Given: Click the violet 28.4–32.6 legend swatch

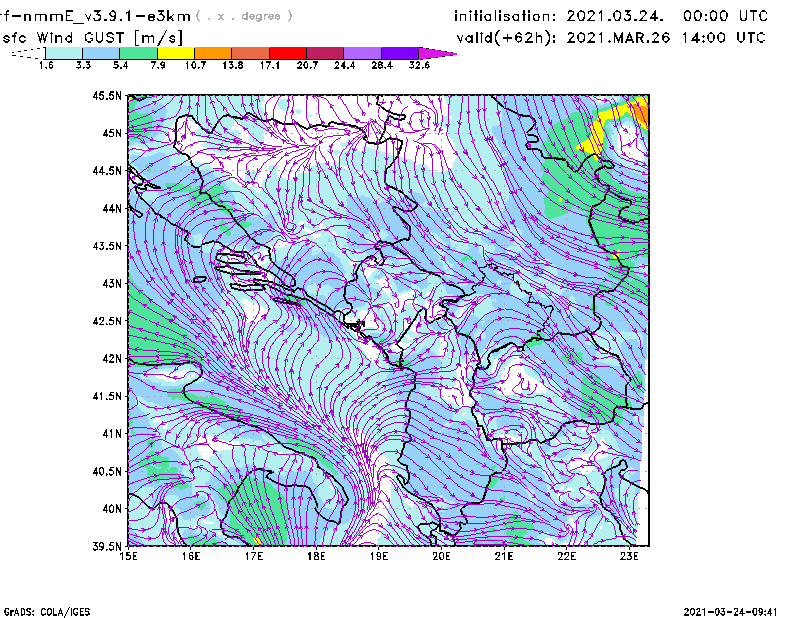Looking at the screenshot, I should coord(399,53).
